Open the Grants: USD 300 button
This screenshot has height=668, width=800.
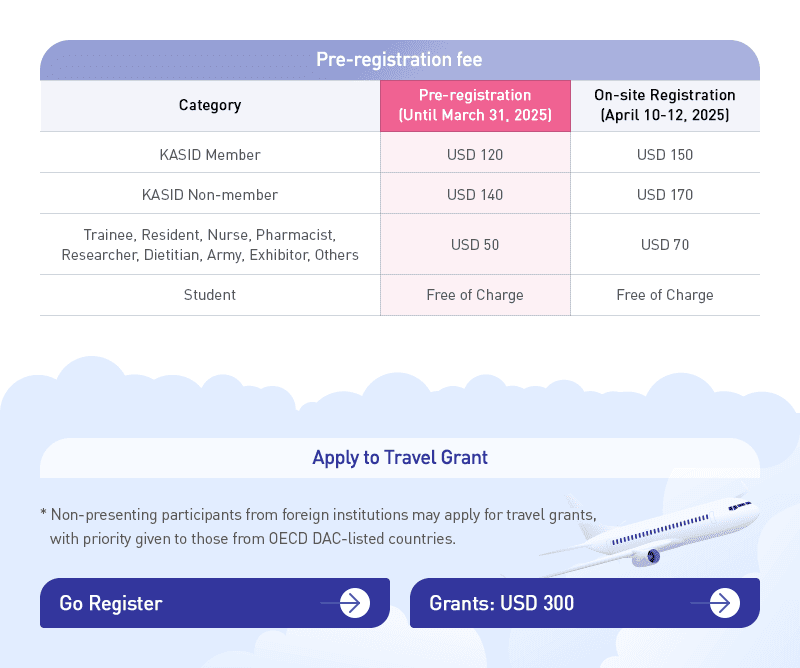(x=585, y=603)
